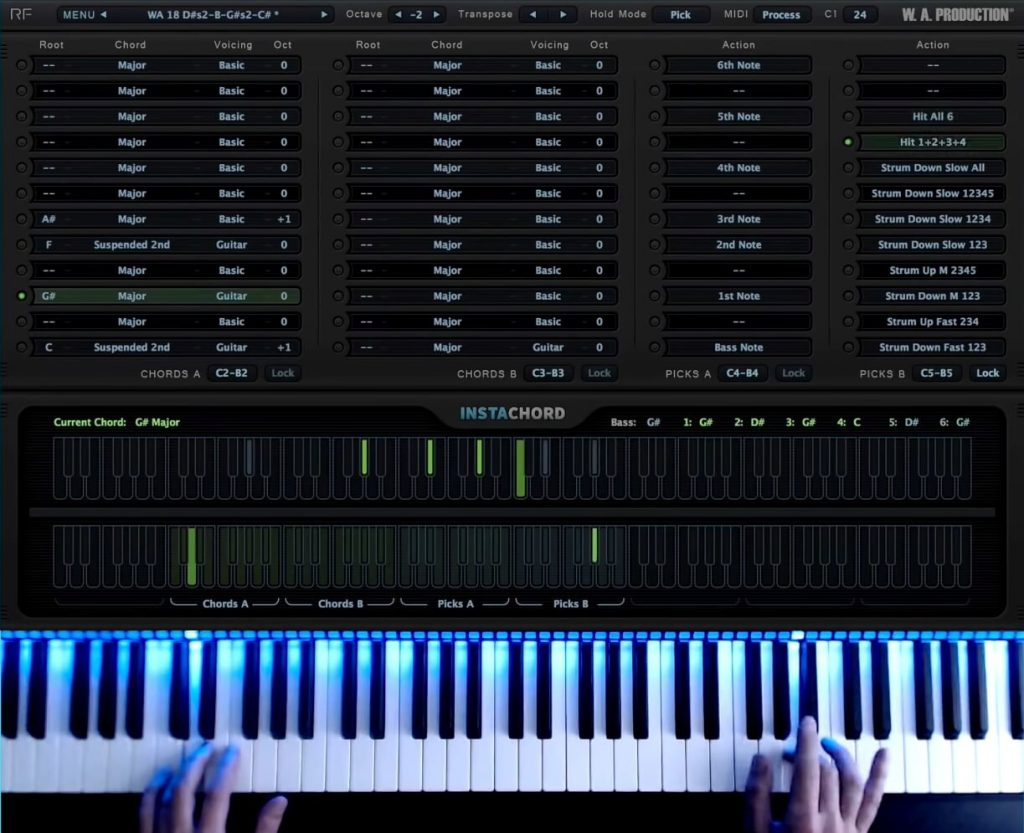Increase Octave with the right arrow
The image size is (1024, 833).
436,14
